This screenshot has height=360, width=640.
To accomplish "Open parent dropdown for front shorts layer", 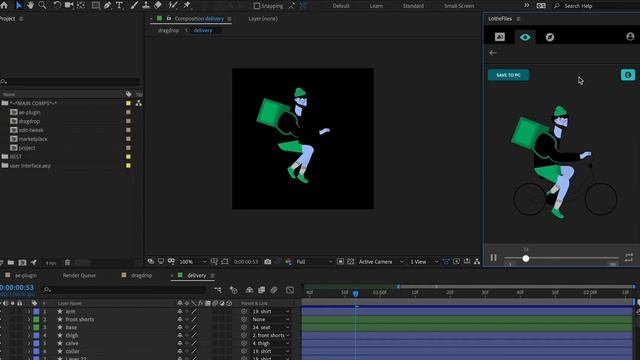I will click(271, 319).
